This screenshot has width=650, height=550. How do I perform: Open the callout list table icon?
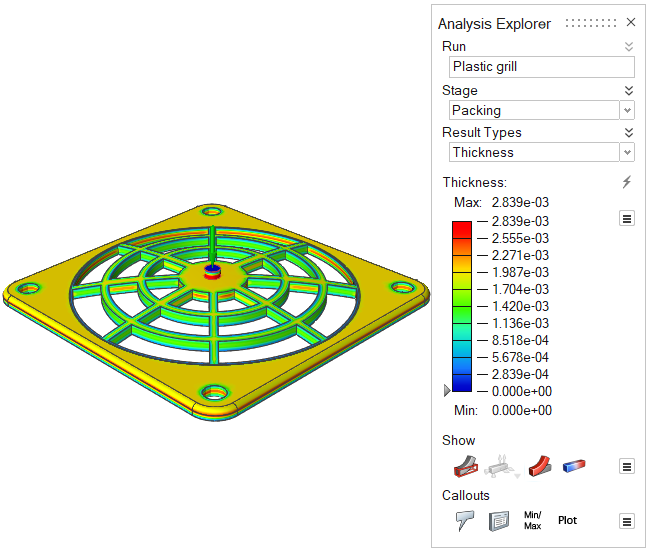499,520
